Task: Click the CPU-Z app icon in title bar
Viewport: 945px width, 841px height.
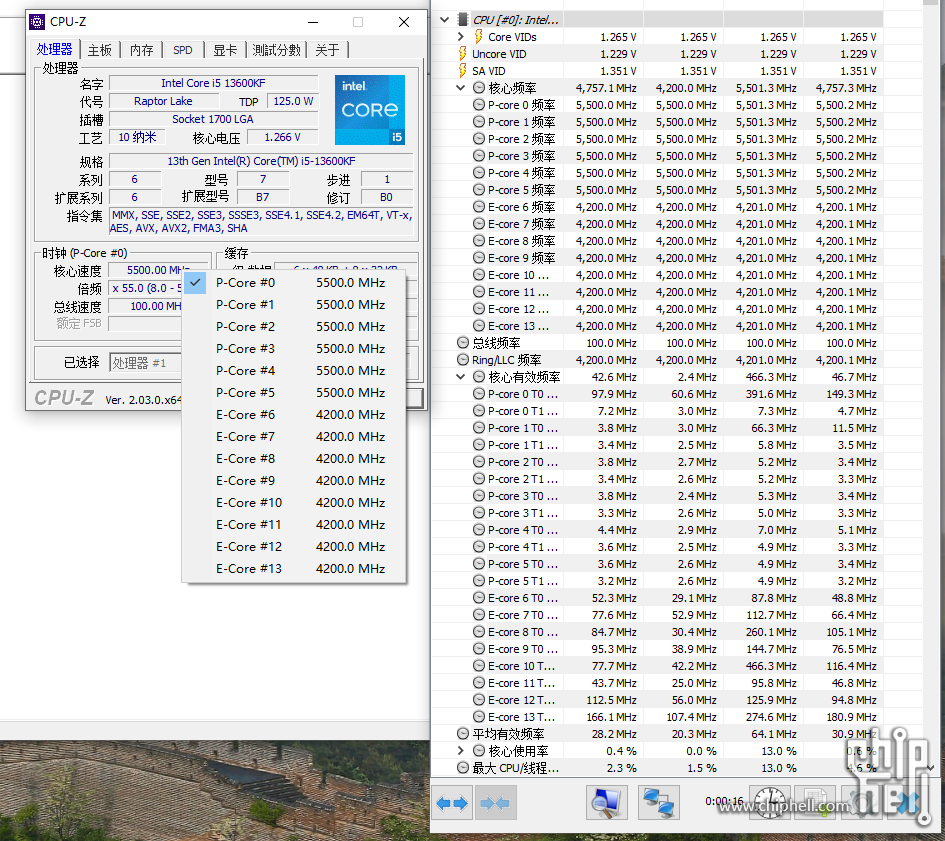Action: (37, 22)
